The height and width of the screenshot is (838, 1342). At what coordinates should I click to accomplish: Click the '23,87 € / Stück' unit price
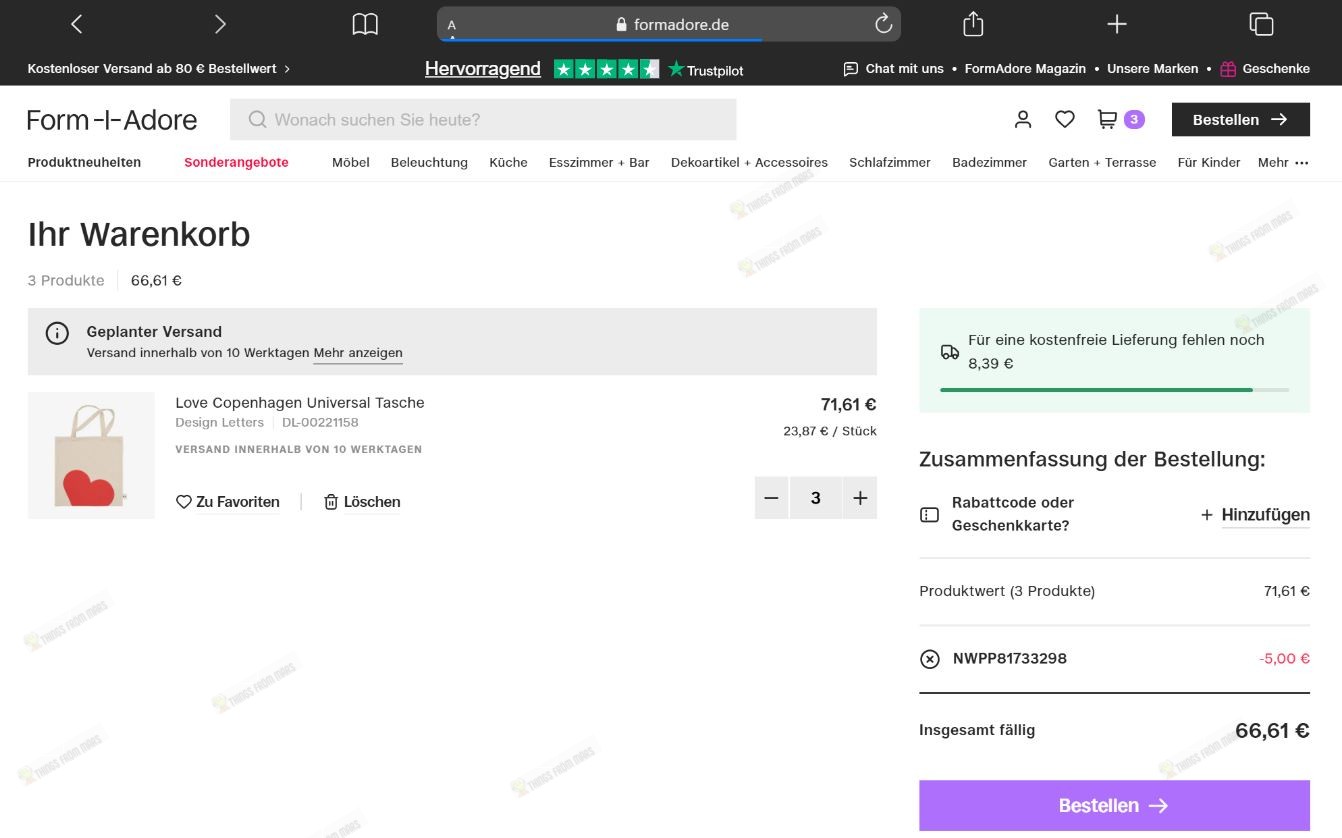[830, 431]
